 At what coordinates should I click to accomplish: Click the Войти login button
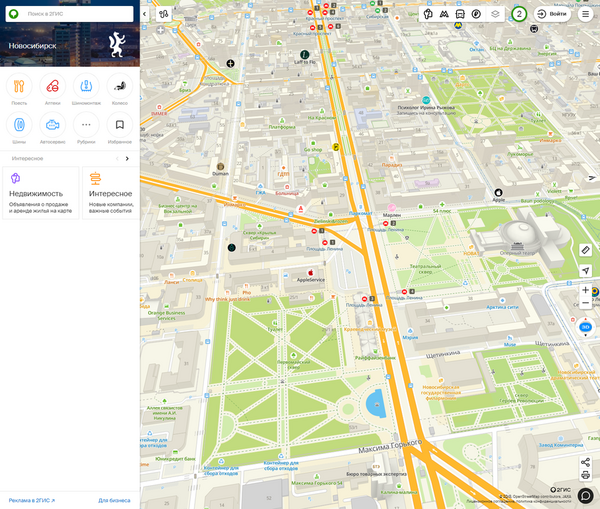click(551, 14)
